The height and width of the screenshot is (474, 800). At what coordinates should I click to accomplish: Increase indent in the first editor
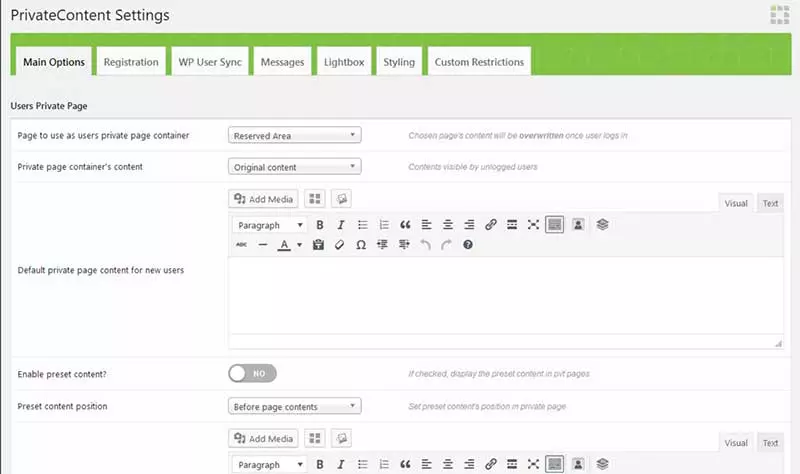pos(404,245)
